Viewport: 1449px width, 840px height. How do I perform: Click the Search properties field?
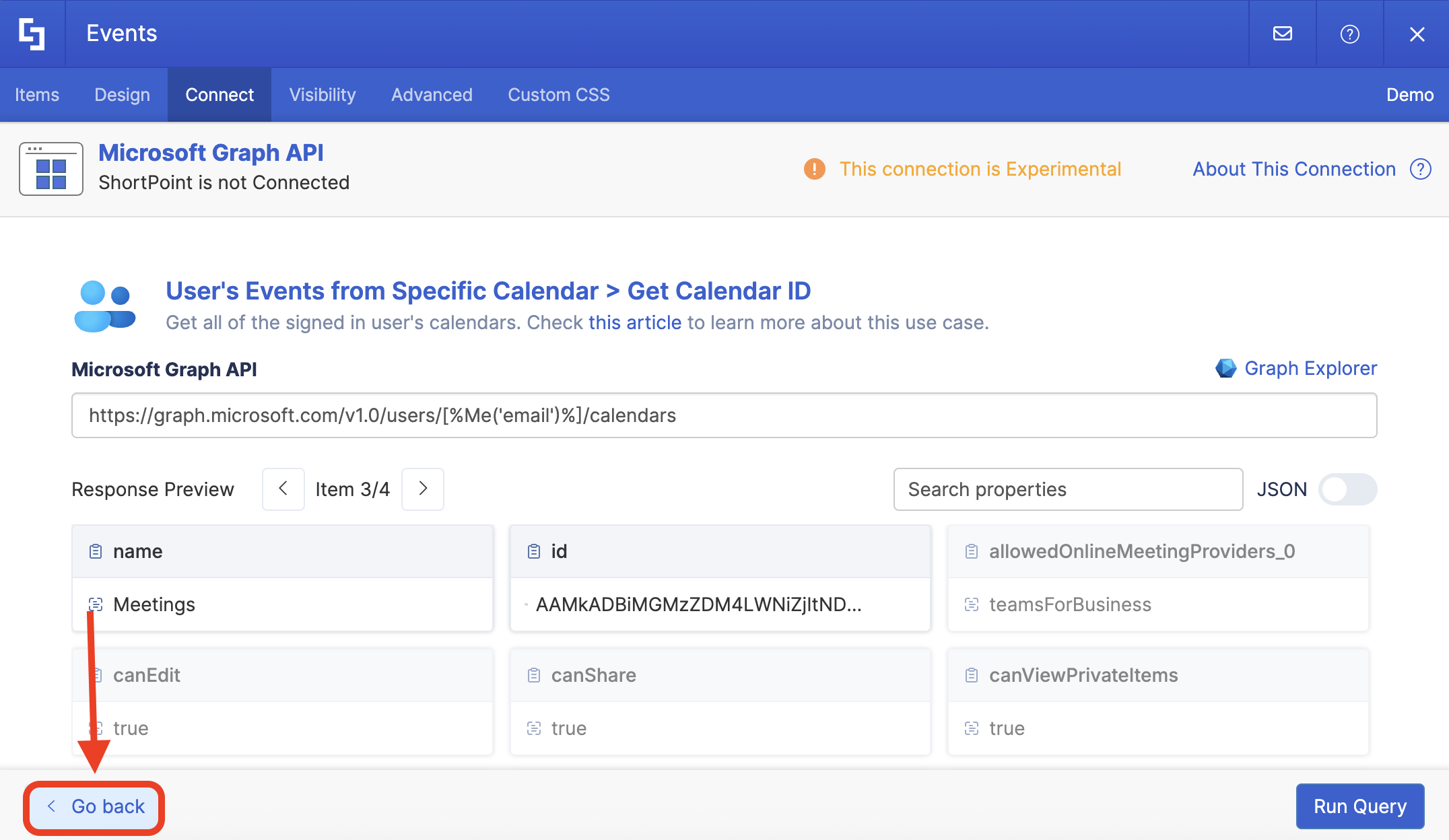pyautogui.click(x=1068, y=489)
